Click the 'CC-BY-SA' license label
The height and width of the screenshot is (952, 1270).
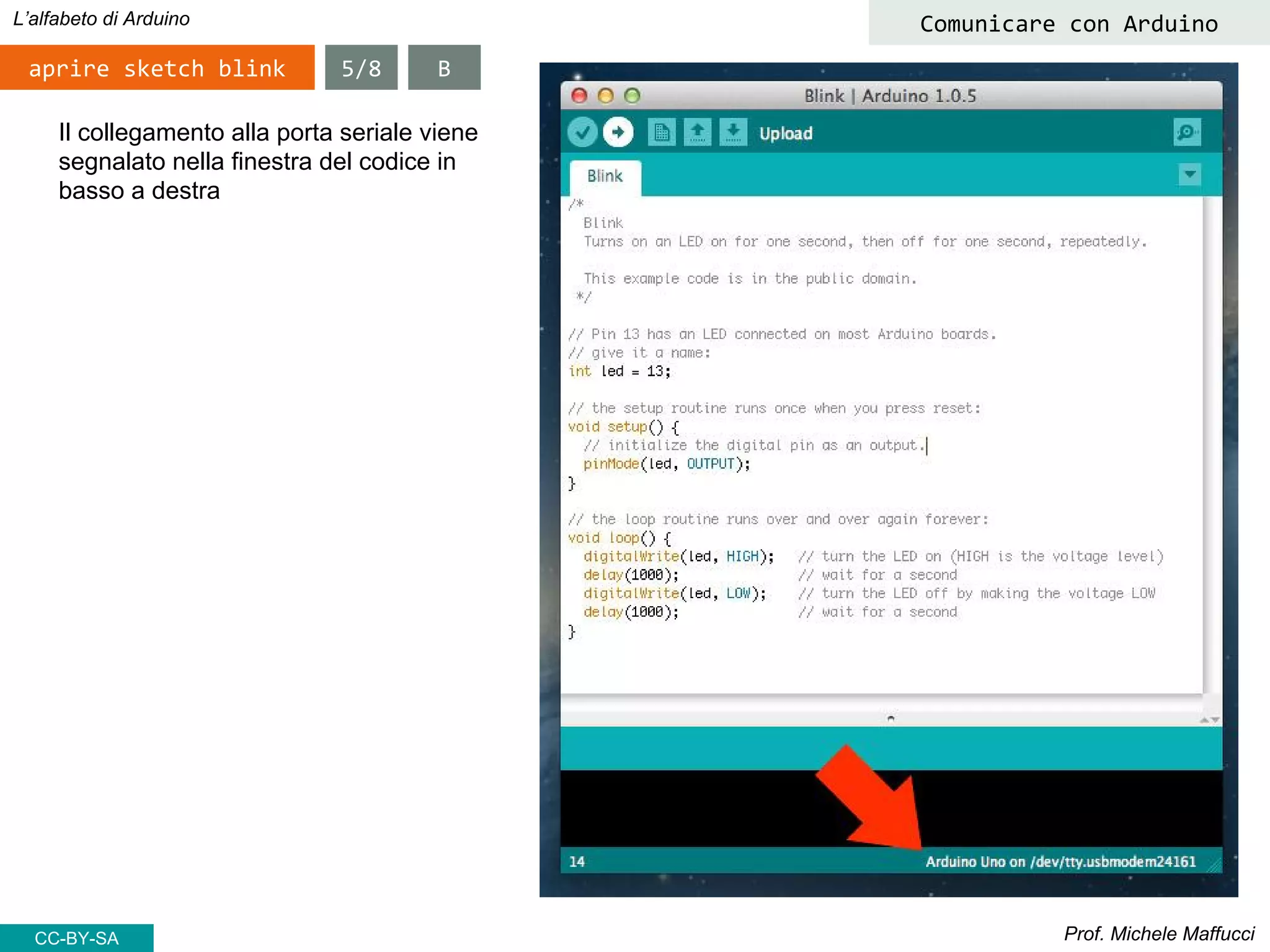click(x=76, y=938)
